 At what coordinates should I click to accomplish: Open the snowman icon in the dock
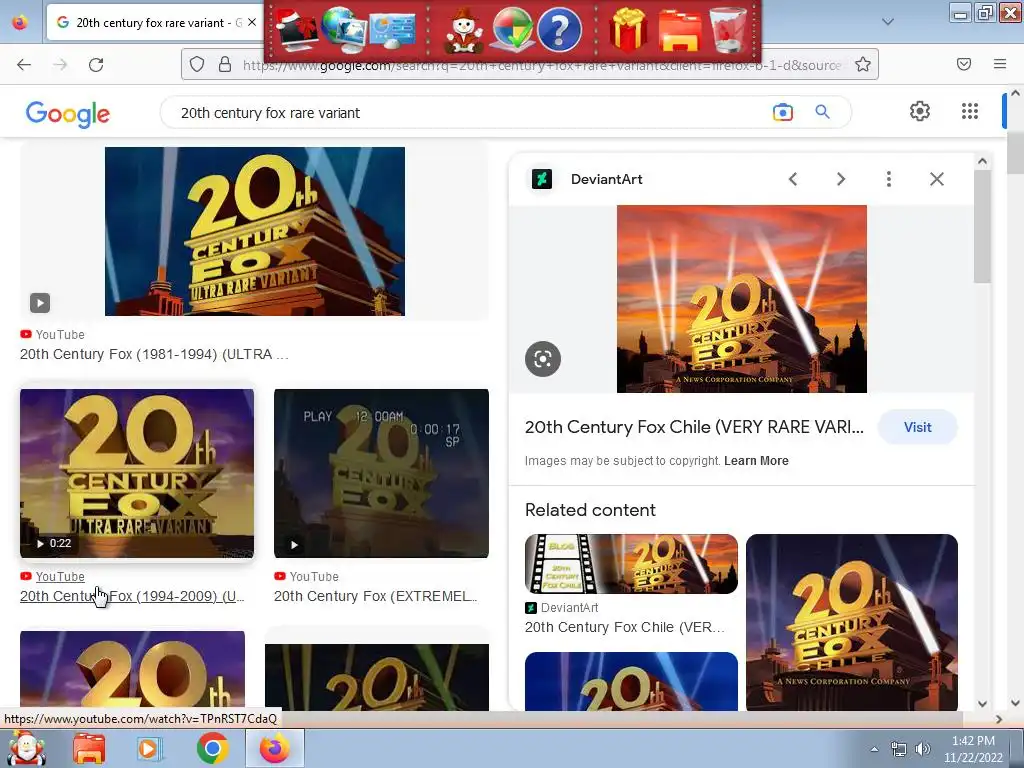point(464,30)
